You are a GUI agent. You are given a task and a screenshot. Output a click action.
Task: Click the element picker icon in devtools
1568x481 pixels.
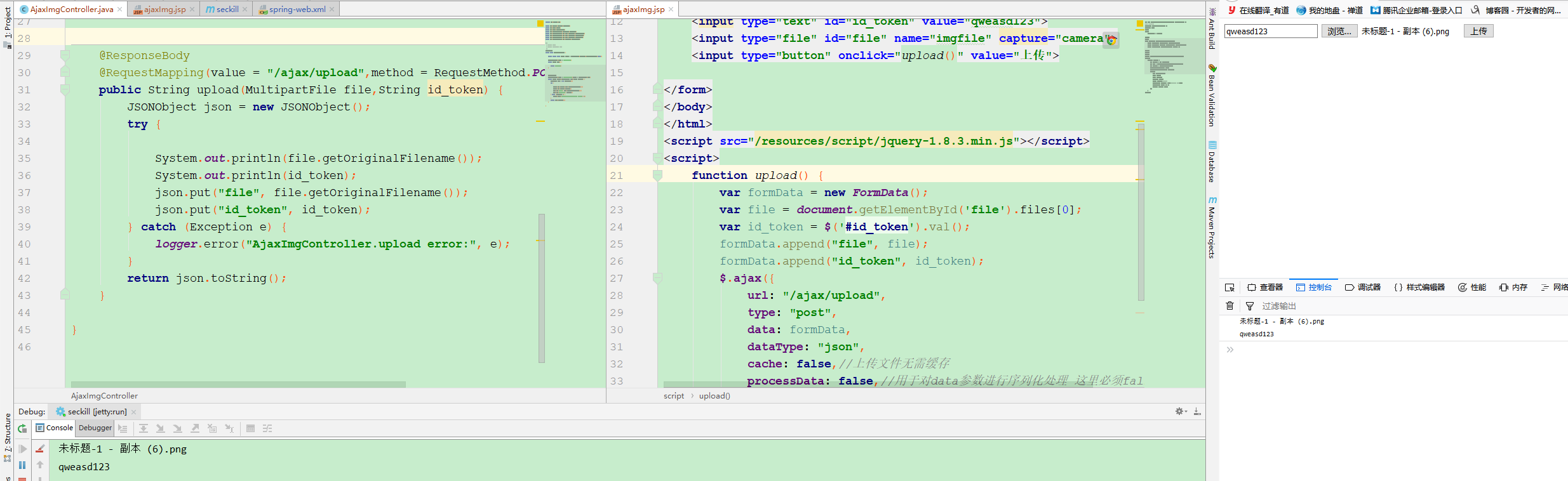click(x=1230, y=287)
